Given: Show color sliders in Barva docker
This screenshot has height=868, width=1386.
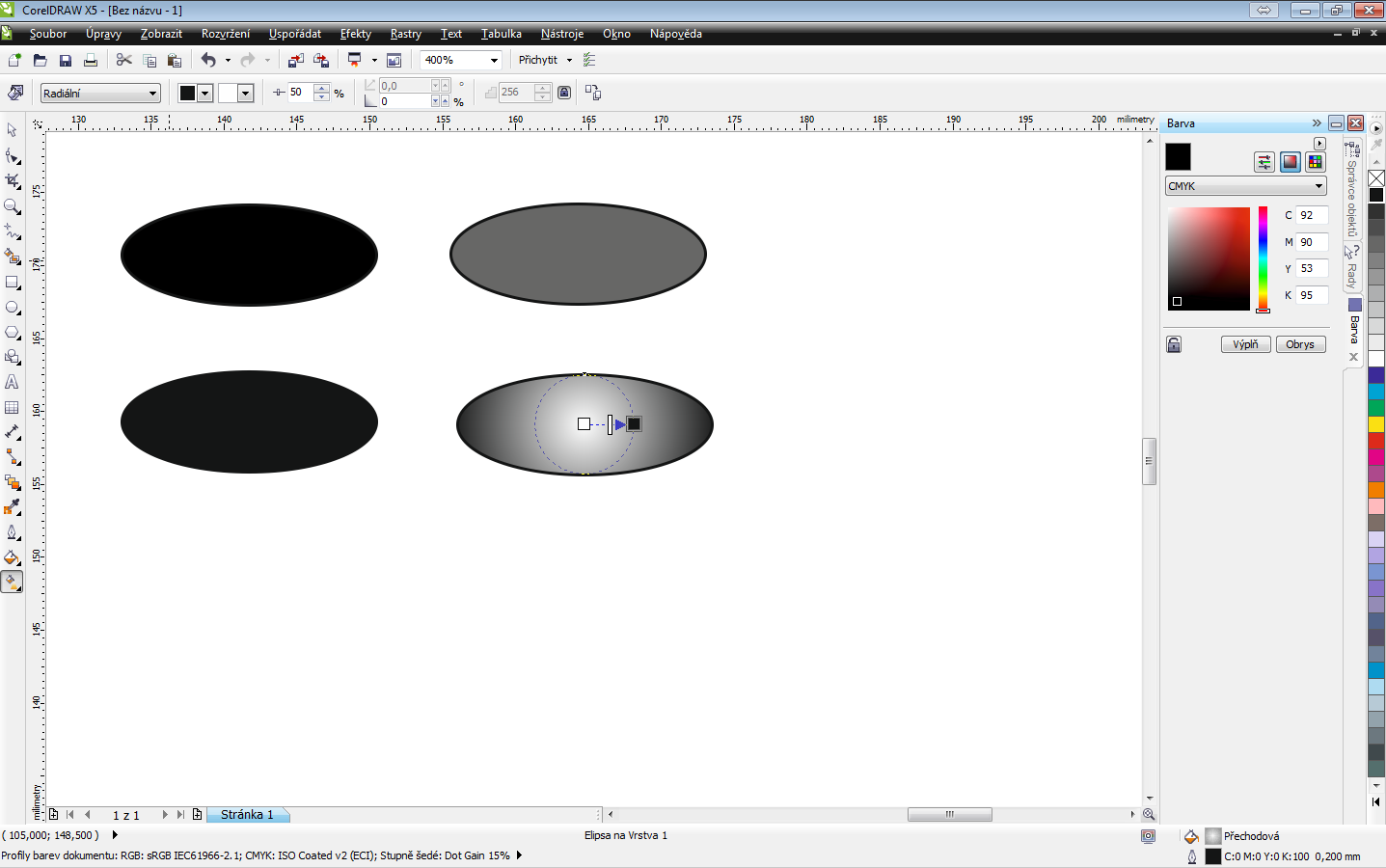Looking at the screenshot, I should click(1264, 162).
